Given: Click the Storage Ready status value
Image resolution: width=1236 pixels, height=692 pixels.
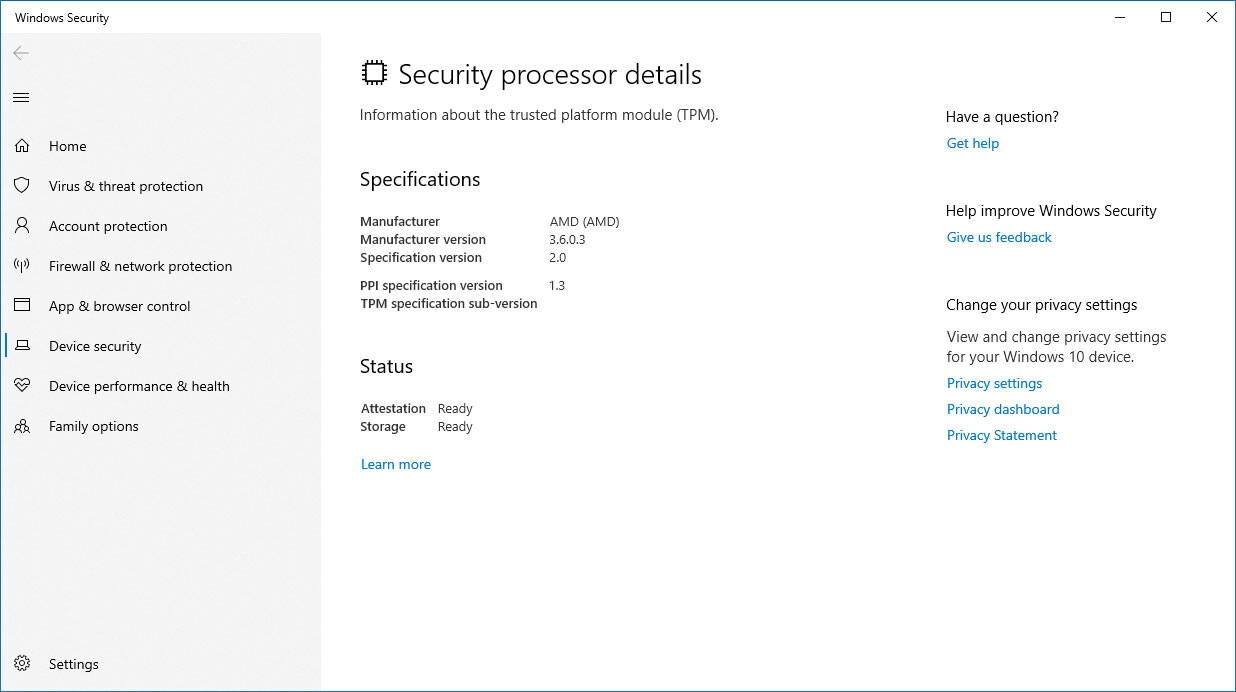Looking at the screenshot, I should coord(455,426).
